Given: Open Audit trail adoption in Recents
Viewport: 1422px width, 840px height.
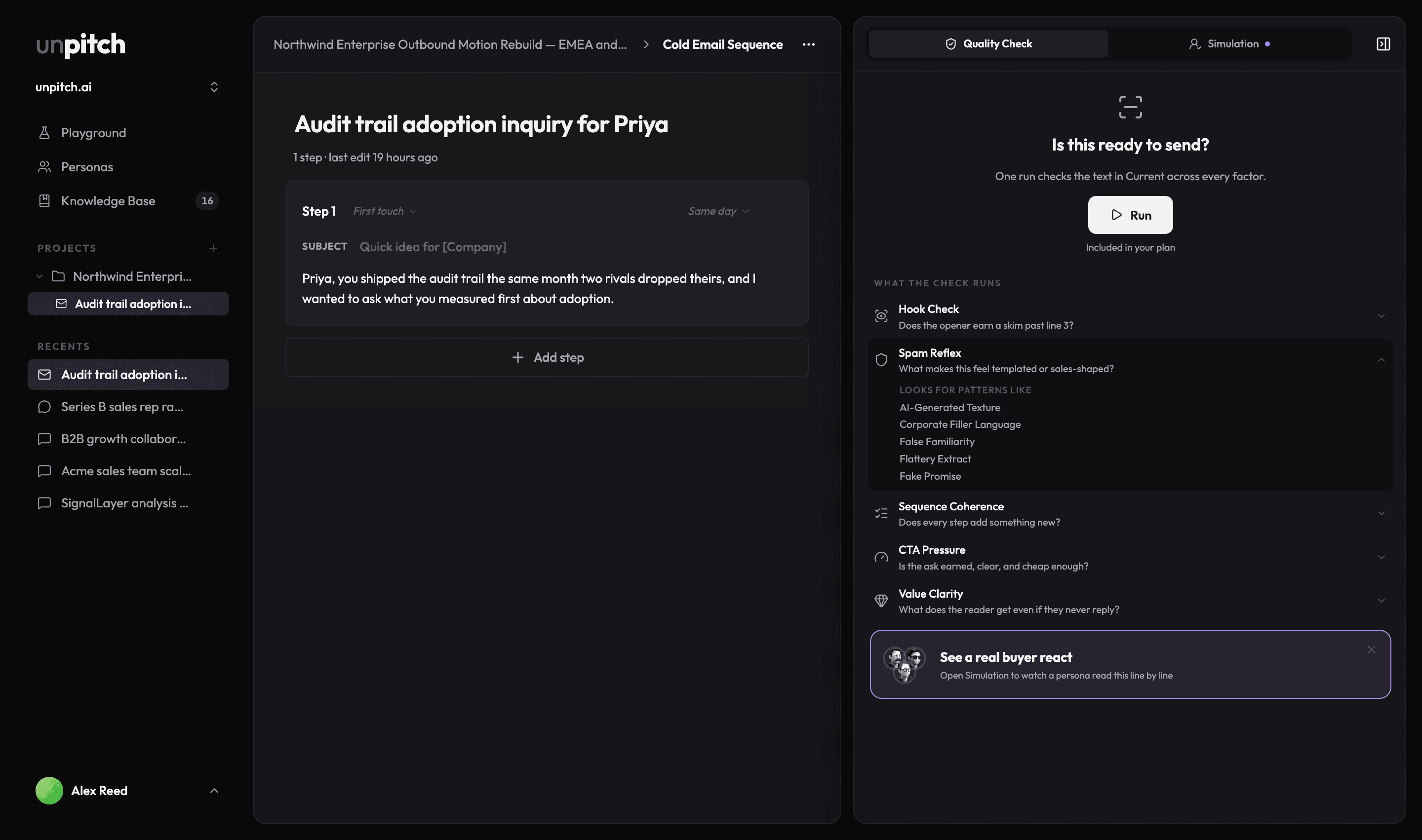Looking at the screenshot, I should click(x=128, y=375).
